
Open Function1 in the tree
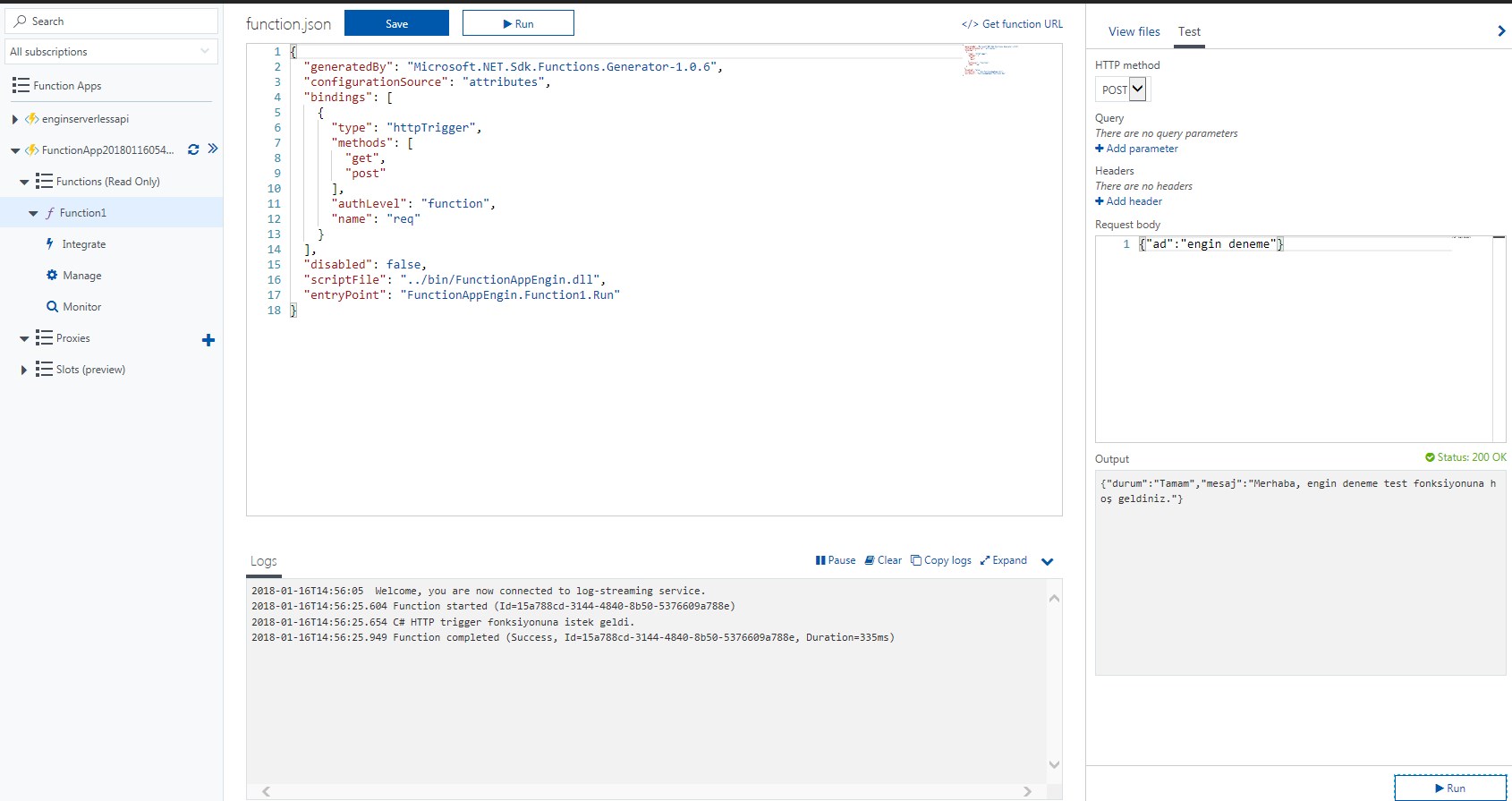pyautogui.click(x=82, y=212)
